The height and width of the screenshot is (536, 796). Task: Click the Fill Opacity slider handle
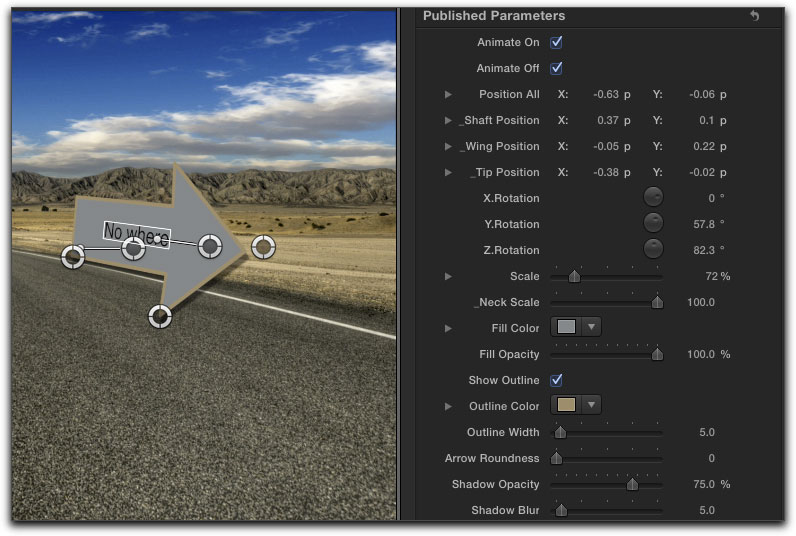pos(657,354)
